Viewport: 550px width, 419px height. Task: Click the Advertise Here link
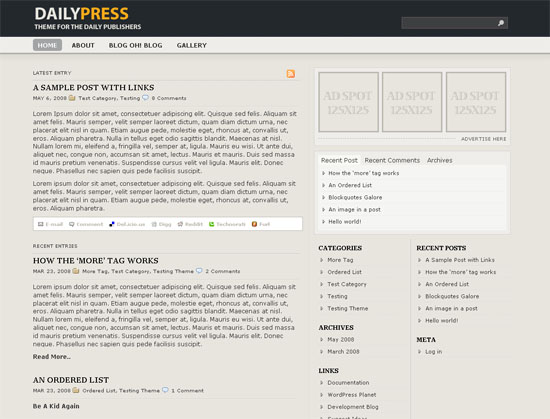click(483, 139)
